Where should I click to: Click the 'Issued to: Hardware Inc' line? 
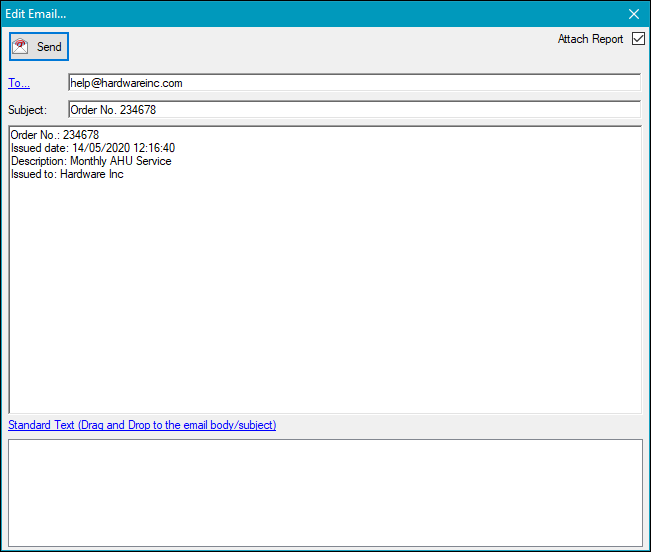click(x=67, y=174)
